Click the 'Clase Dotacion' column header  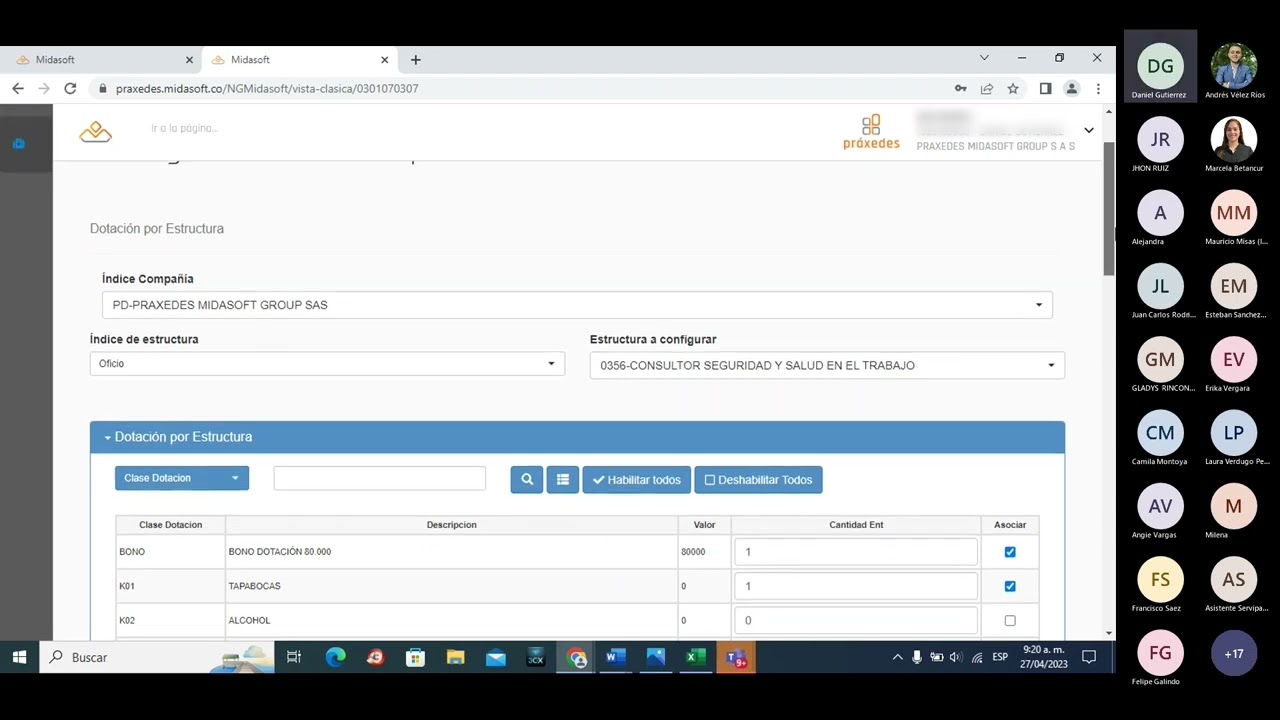[x=170, y=525]
